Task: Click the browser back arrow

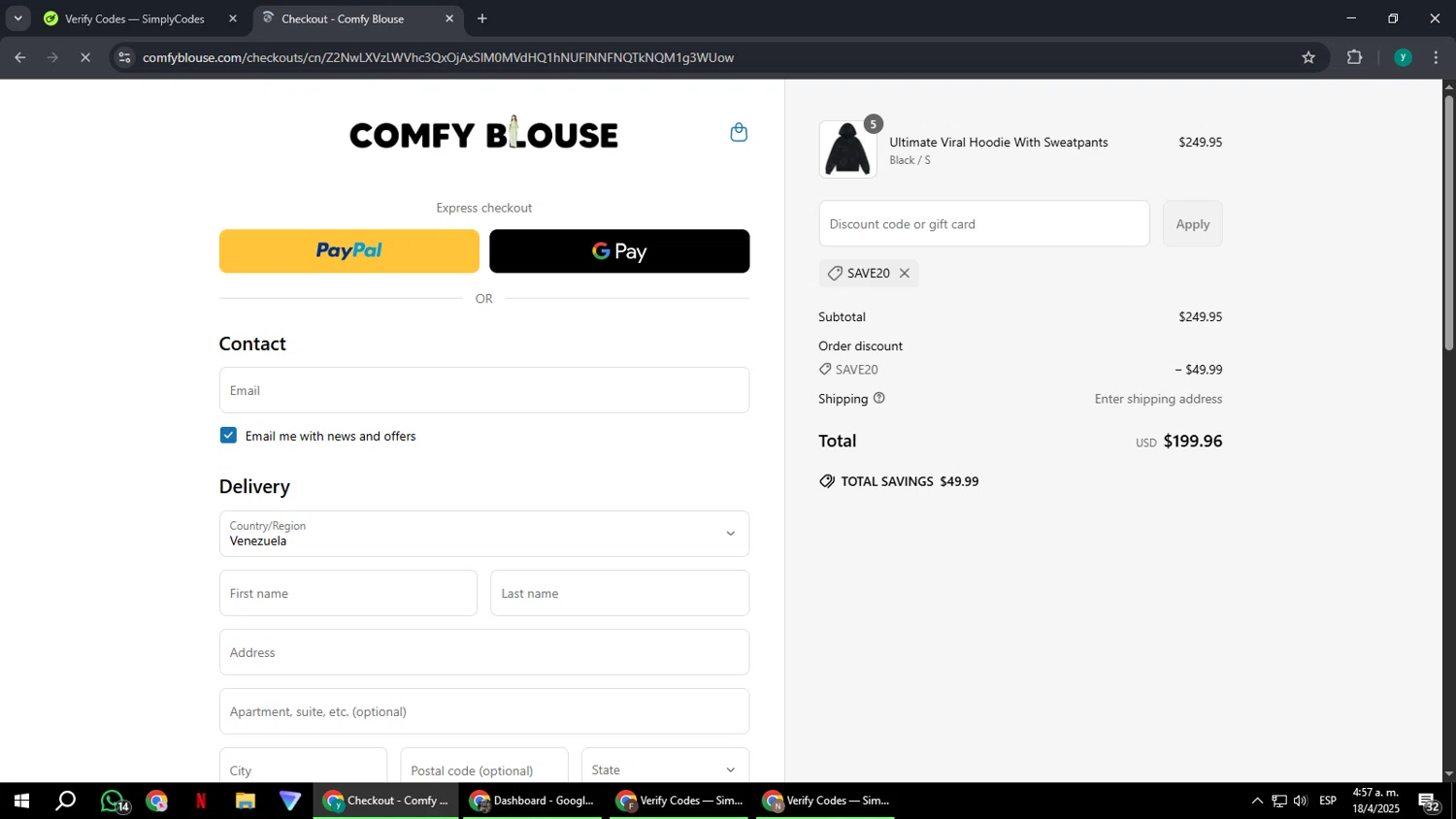Action: tap(19, 57)
